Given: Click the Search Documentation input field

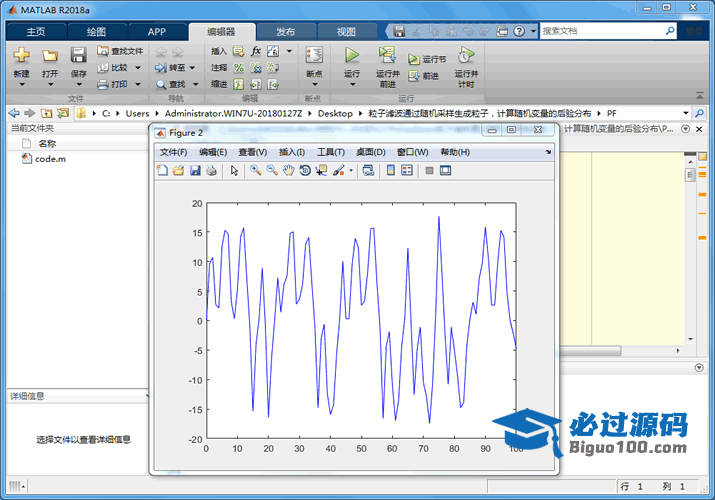Looking at the screenshot, I should [x=610, y=32].
